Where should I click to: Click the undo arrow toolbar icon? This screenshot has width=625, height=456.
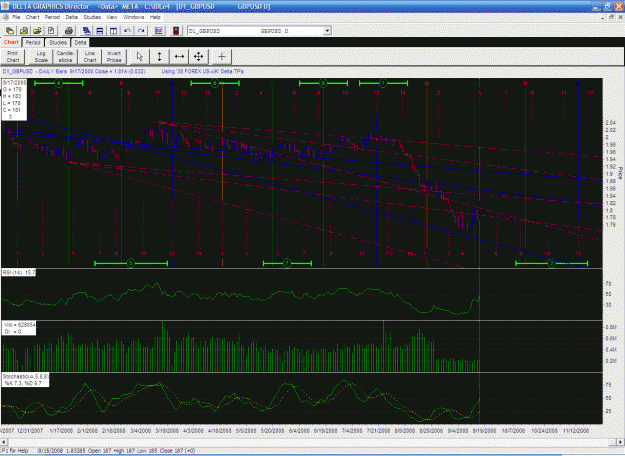click(x=128, y=31)
